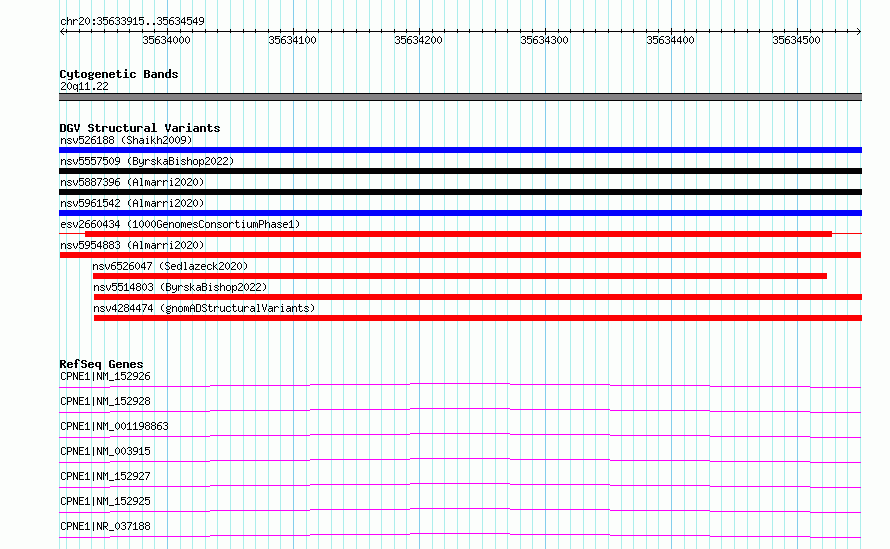The height and width of the screenshot is (549, 890).
Task: Click ruler position label 35634500
Action: click(x=796, y=40)
